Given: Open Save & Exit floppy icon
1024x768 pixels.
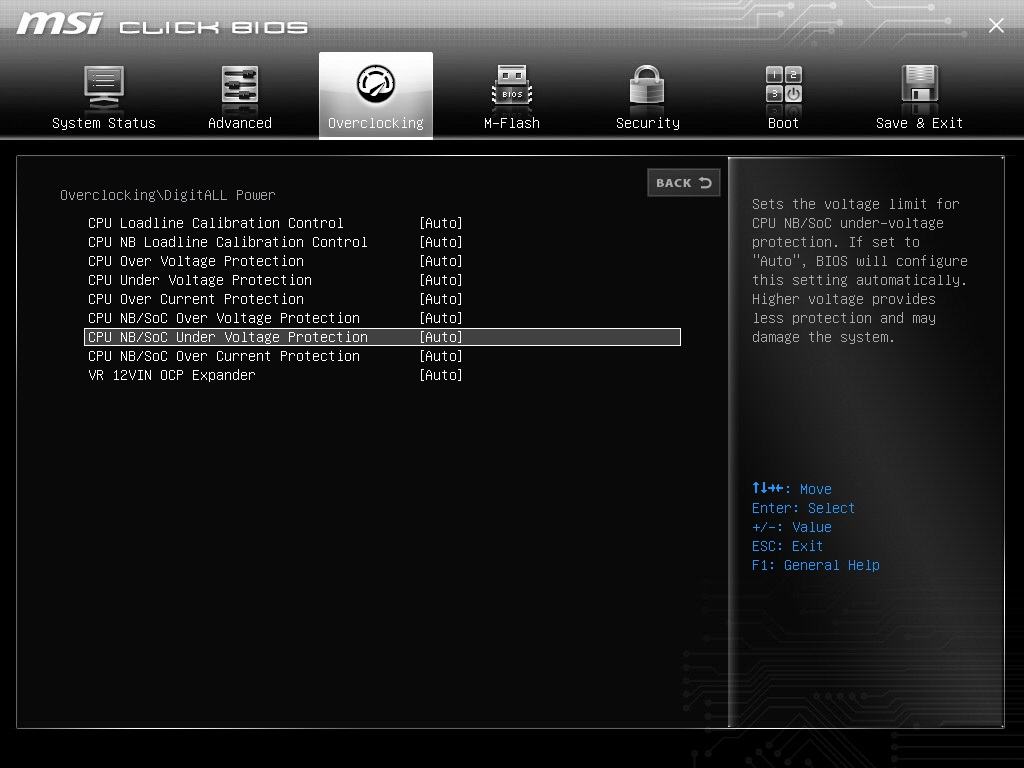Looking at the screenshot, I should point(920,85).
